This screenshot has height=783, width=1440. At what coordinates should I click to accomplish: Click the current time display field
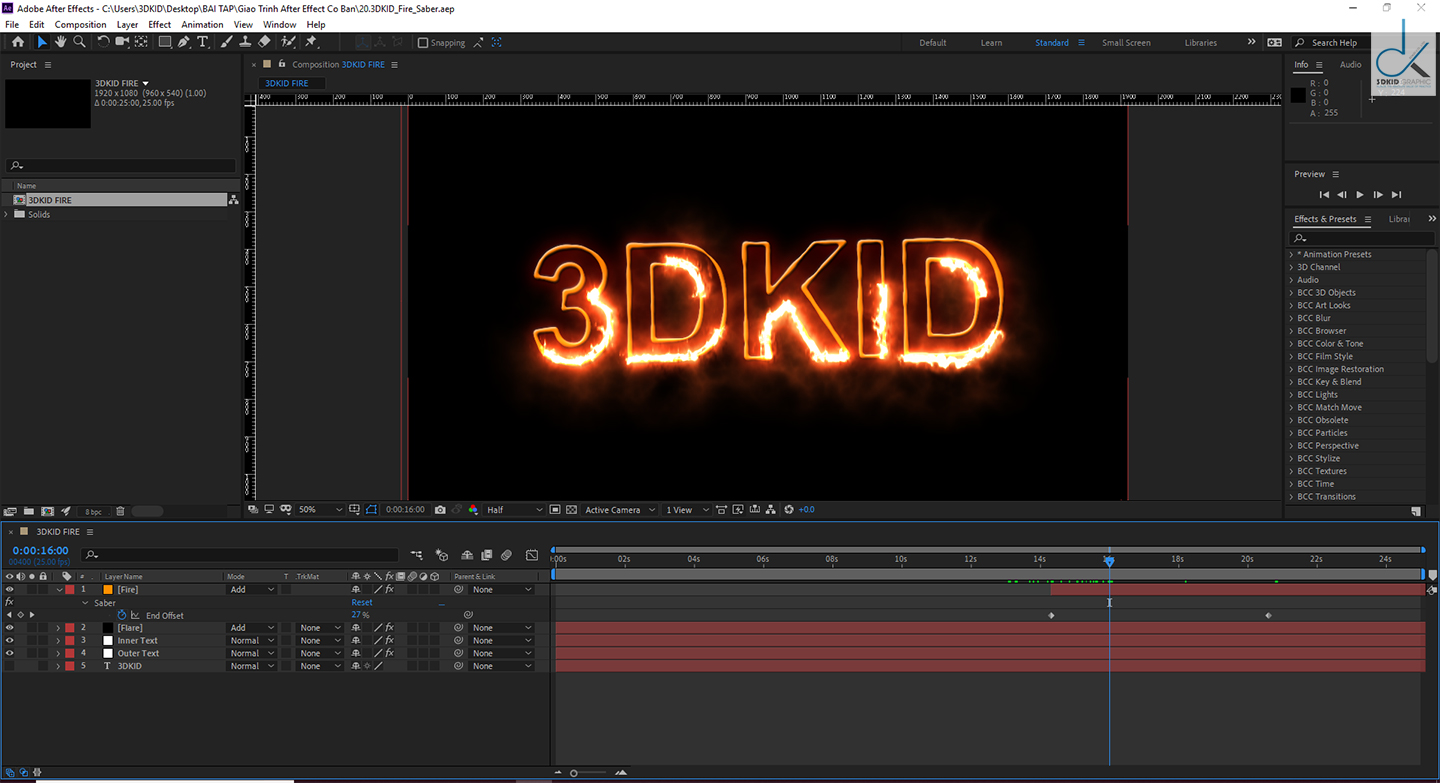pyautogui.click(x=40, y=549)
